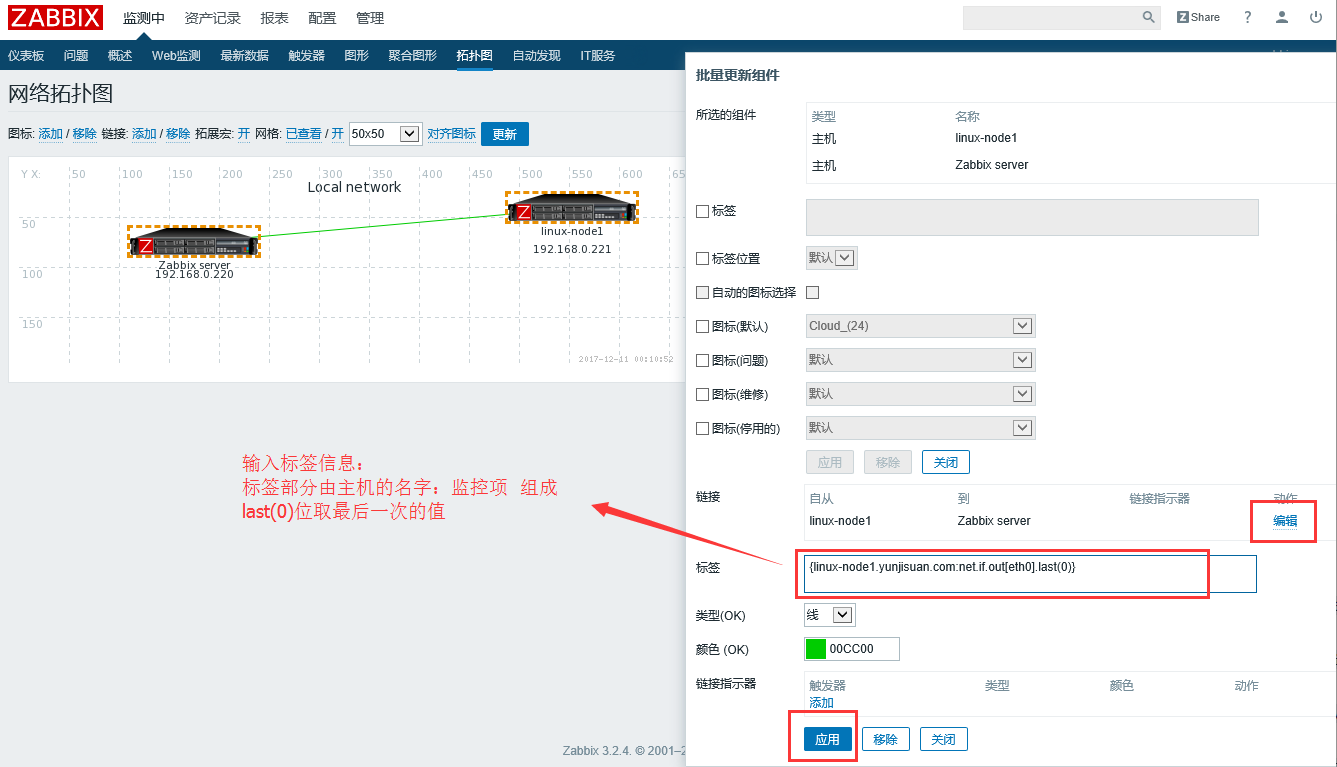
Task: Tick the 图标(维修) checkbox
Action: [702, 394]
